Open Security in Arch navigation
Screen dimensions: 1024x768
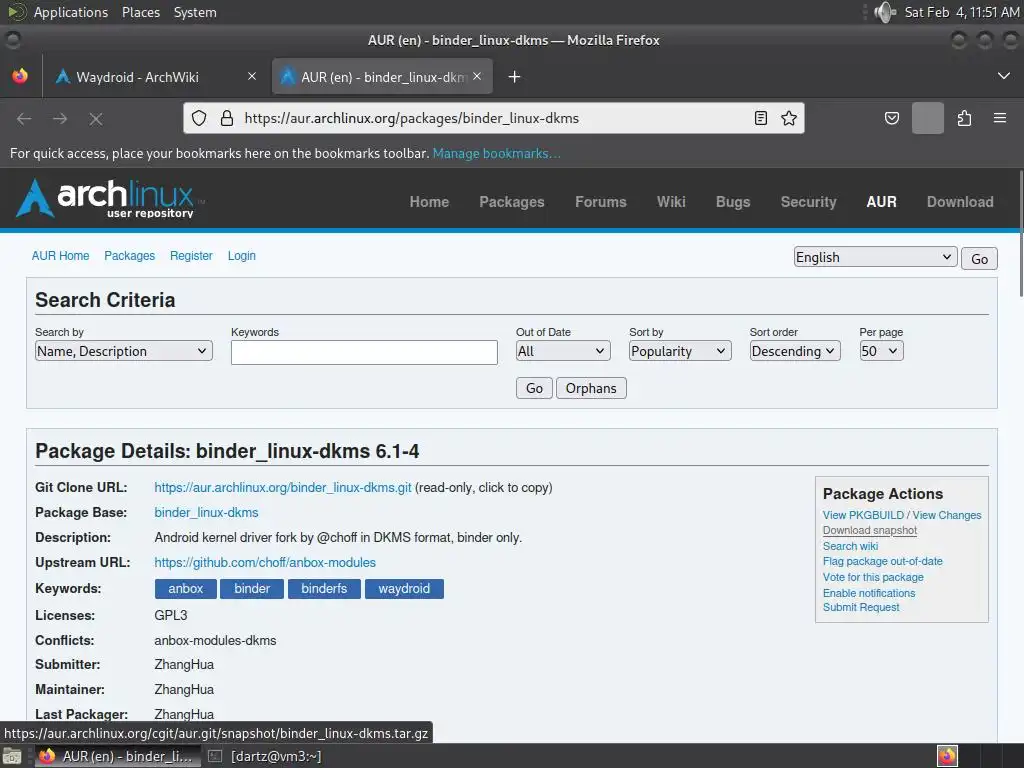808,202
